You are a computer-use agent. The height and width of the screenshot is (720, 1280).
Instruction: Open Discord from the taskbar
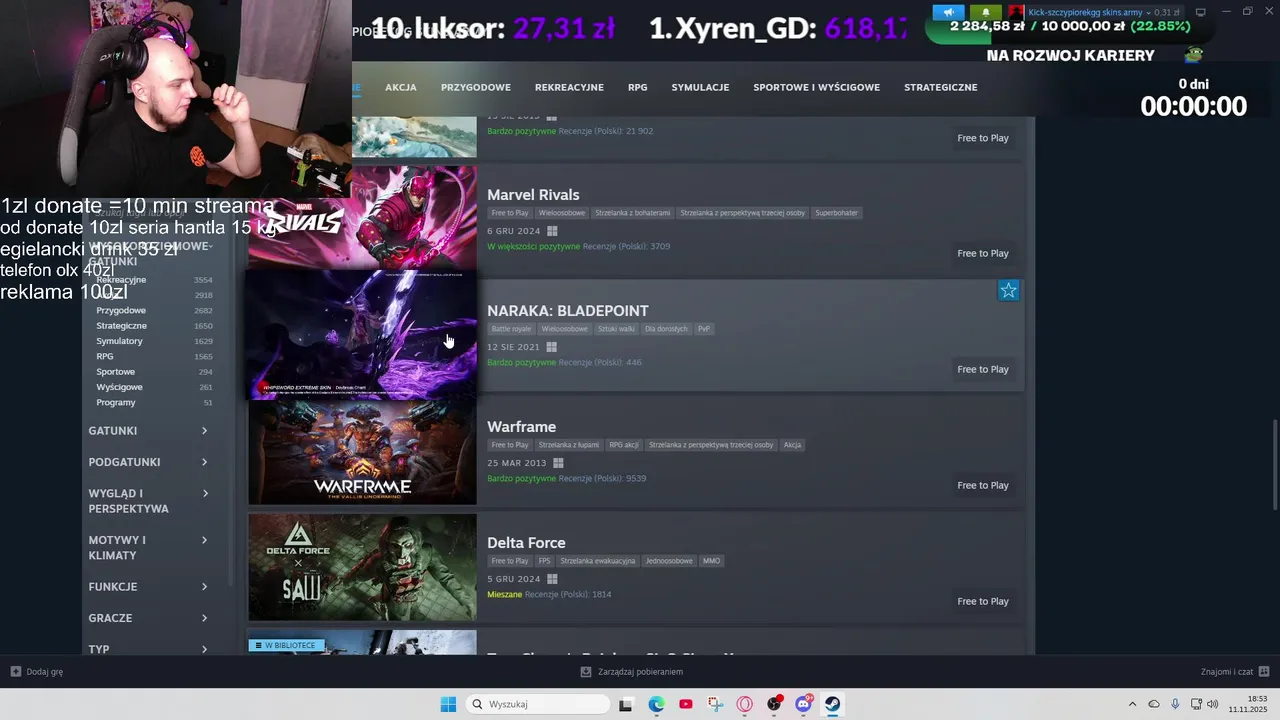point(803,704)
